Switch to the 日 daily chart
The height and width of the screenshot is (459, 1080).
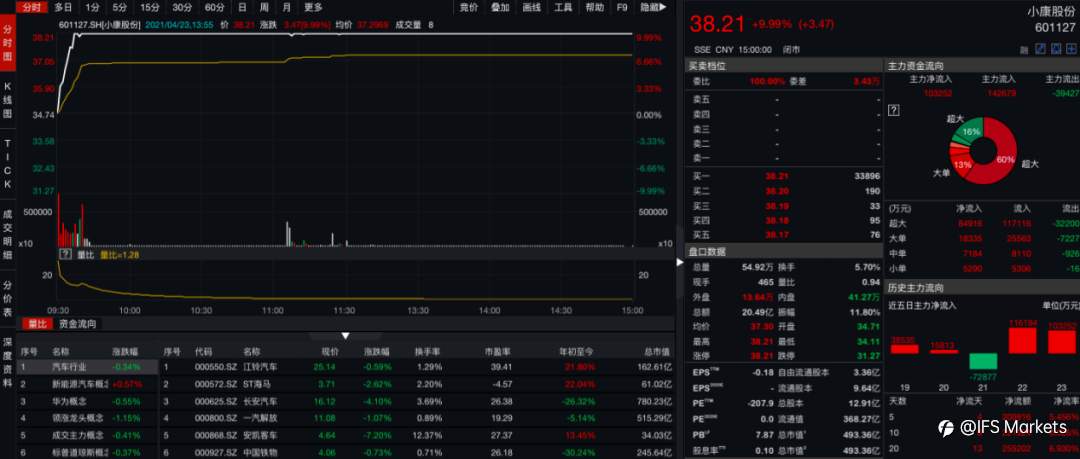click(242, 8)
